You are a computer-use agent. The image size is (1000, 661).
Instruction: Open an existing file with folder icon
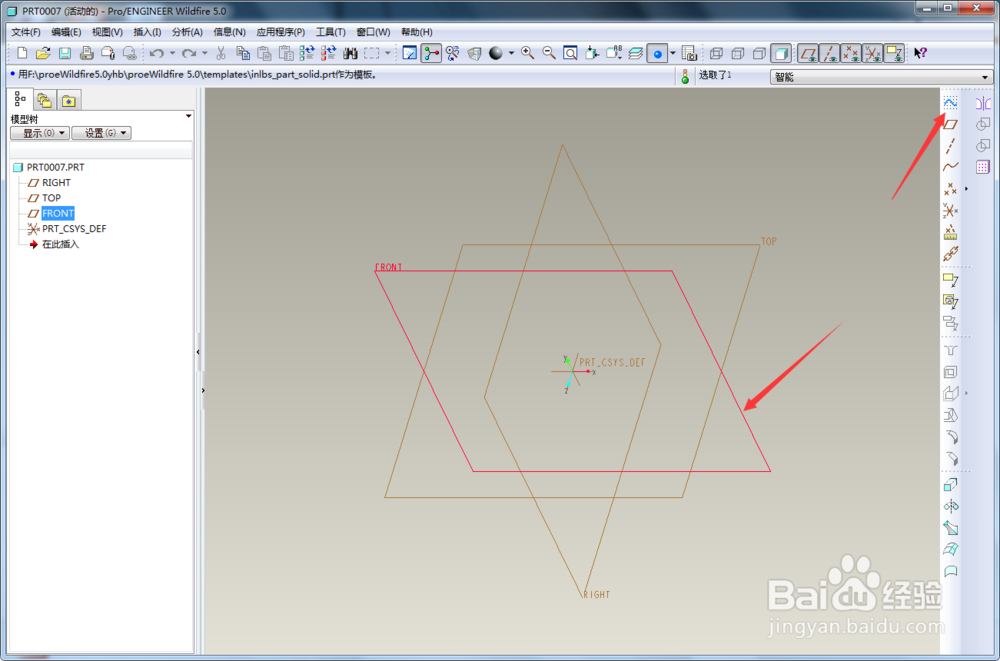pyautogui.click(x=43, y=53)
